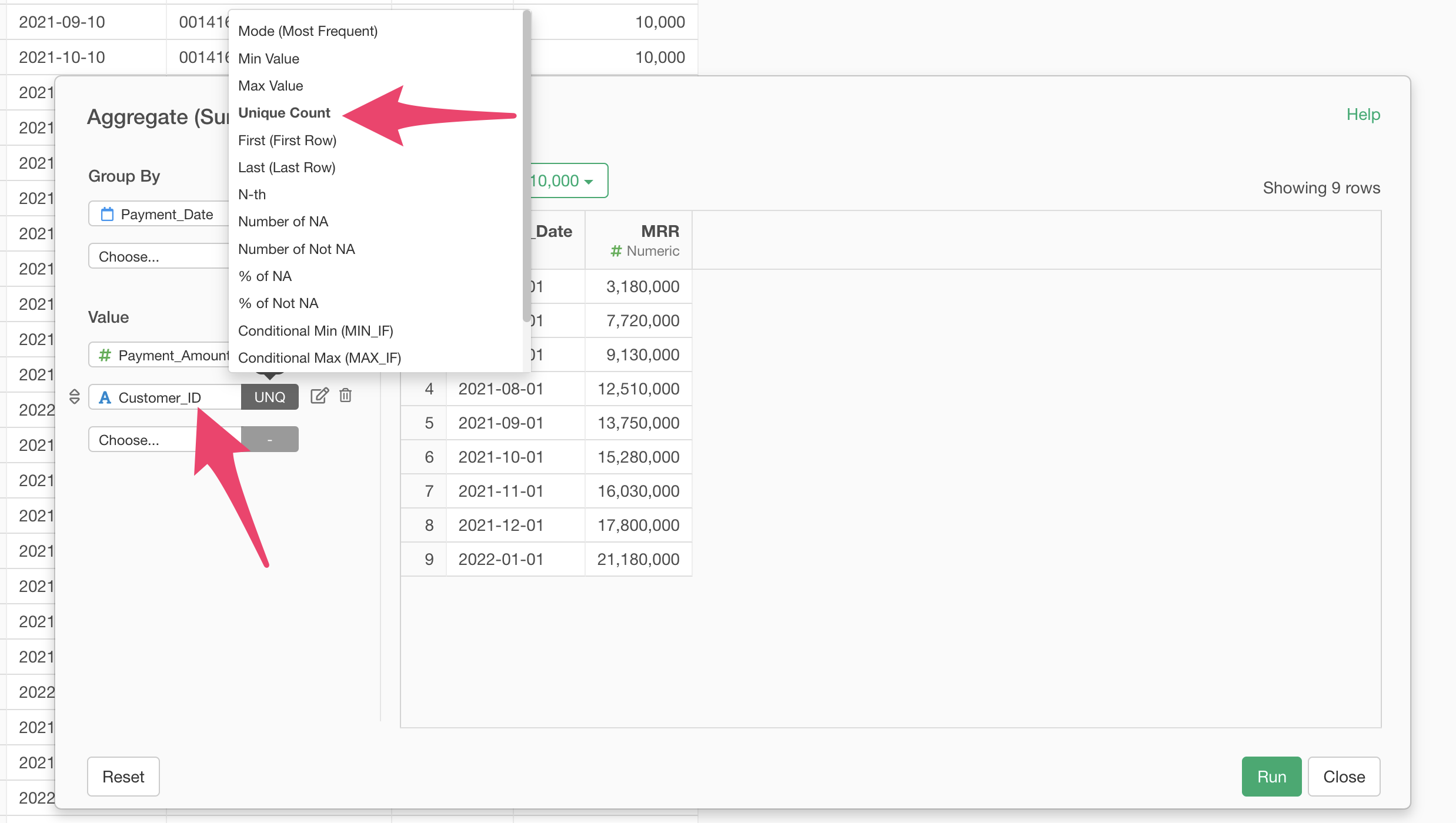Click the hash icon on Payment_Amount
Image resolution: width=1456 pixels, height=823 pixels.
click(x=105, y=356)
